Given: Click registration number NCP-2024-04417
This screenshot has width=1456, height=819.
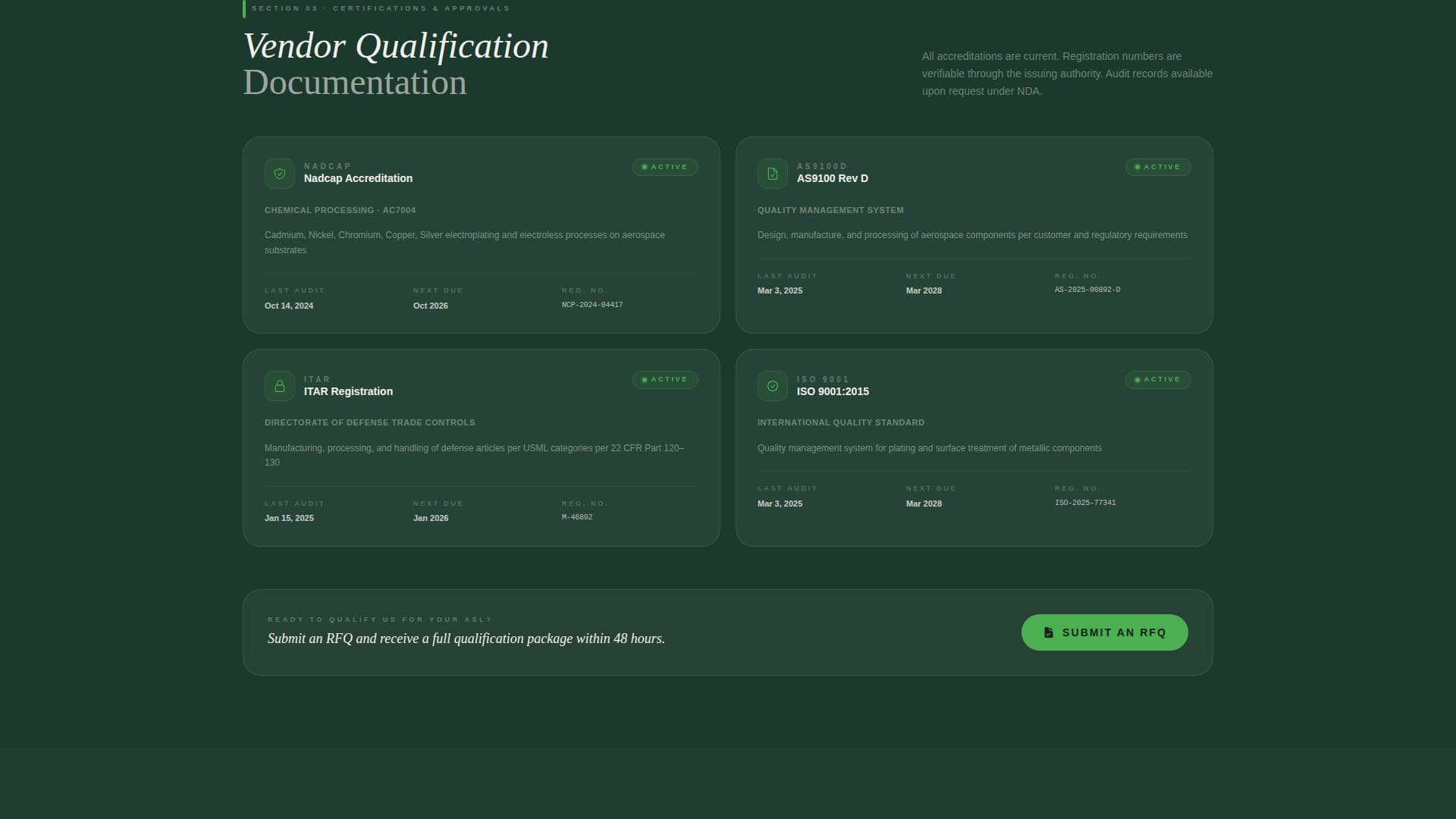Looking at the screenshot, I should [591, 305].
